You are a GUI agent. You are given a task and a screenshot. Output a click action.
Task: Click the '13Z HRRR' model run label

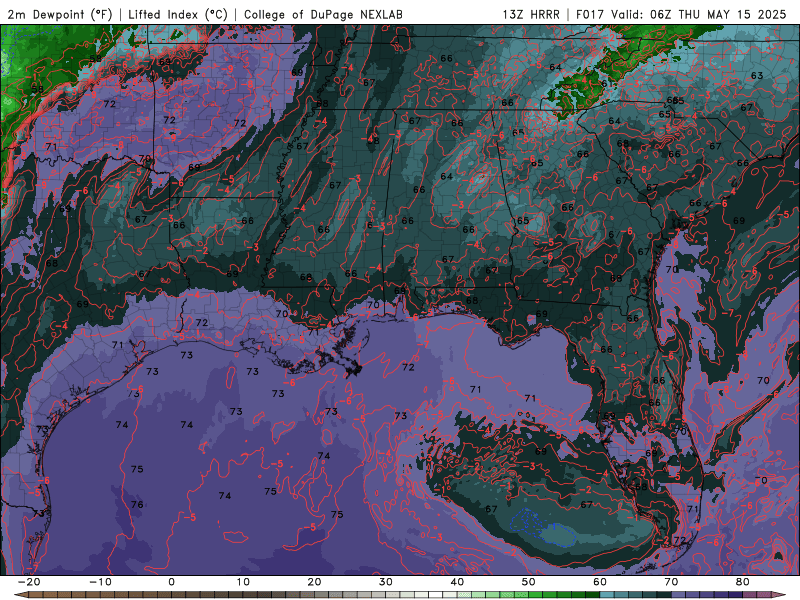click(x=531, y=14)
